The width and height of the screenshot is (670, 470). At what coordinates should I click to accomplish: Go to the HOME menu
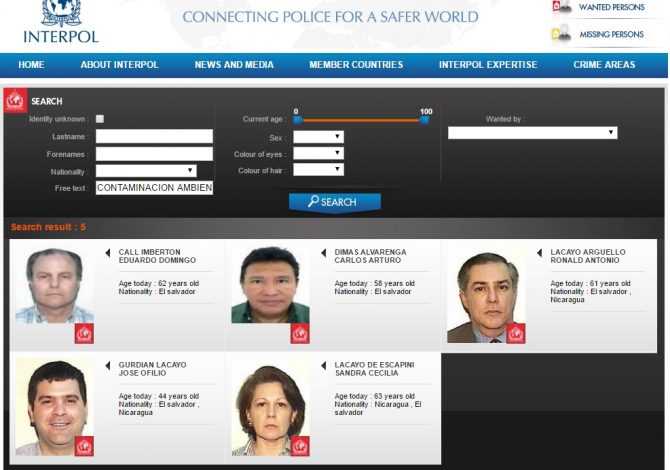31,65
